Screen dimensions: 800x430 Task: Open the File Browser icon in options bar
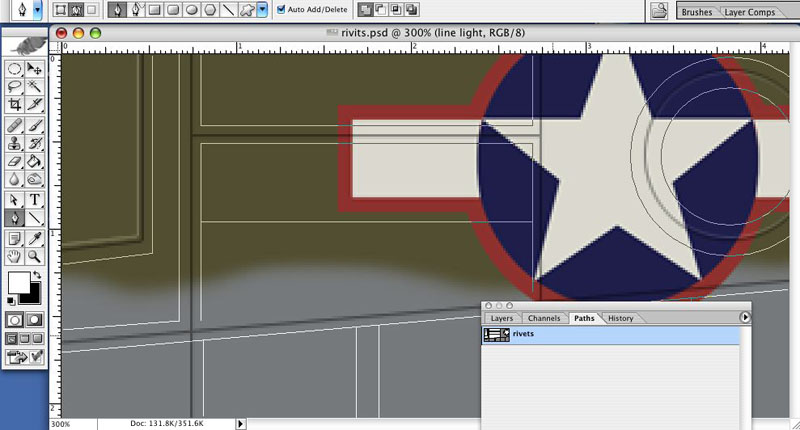point(659,10)
